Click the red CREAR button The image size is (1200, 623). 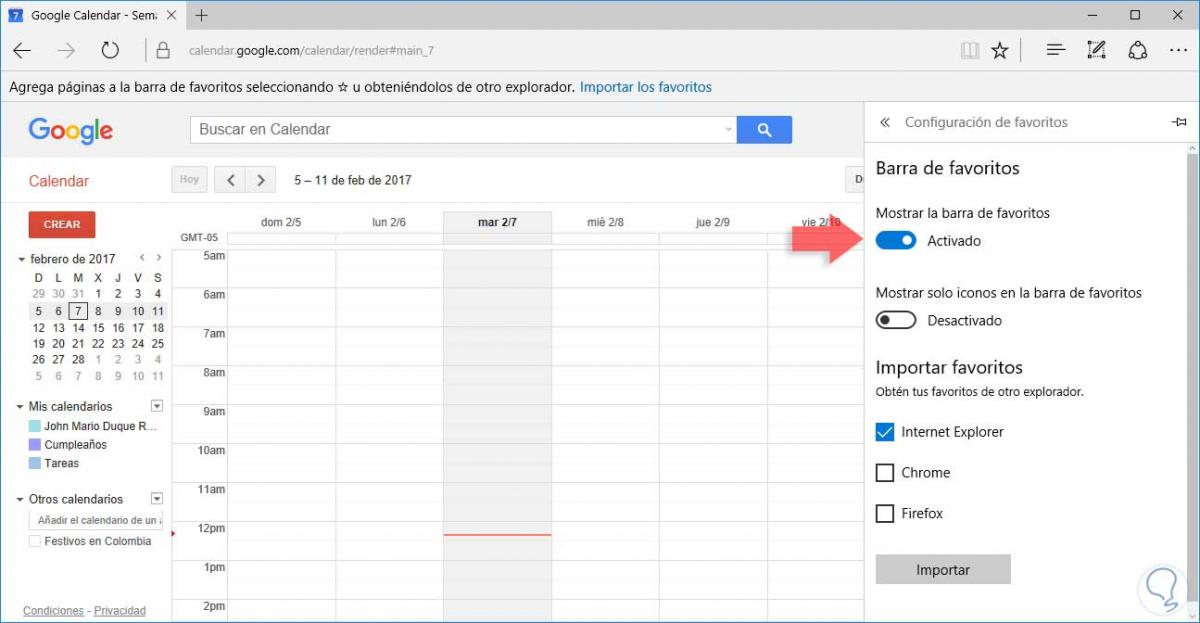(x=62, y=224)
